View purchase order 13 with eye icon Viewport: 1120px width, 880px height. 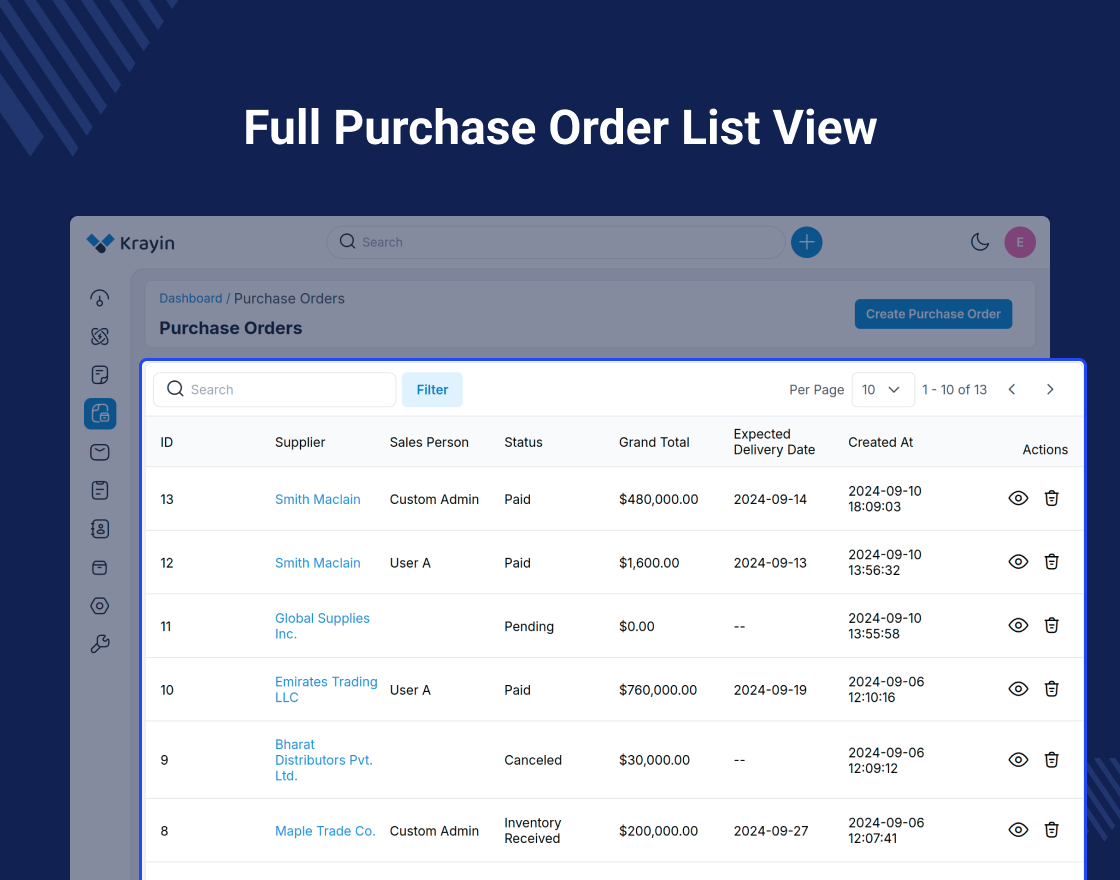[1018, 498]
